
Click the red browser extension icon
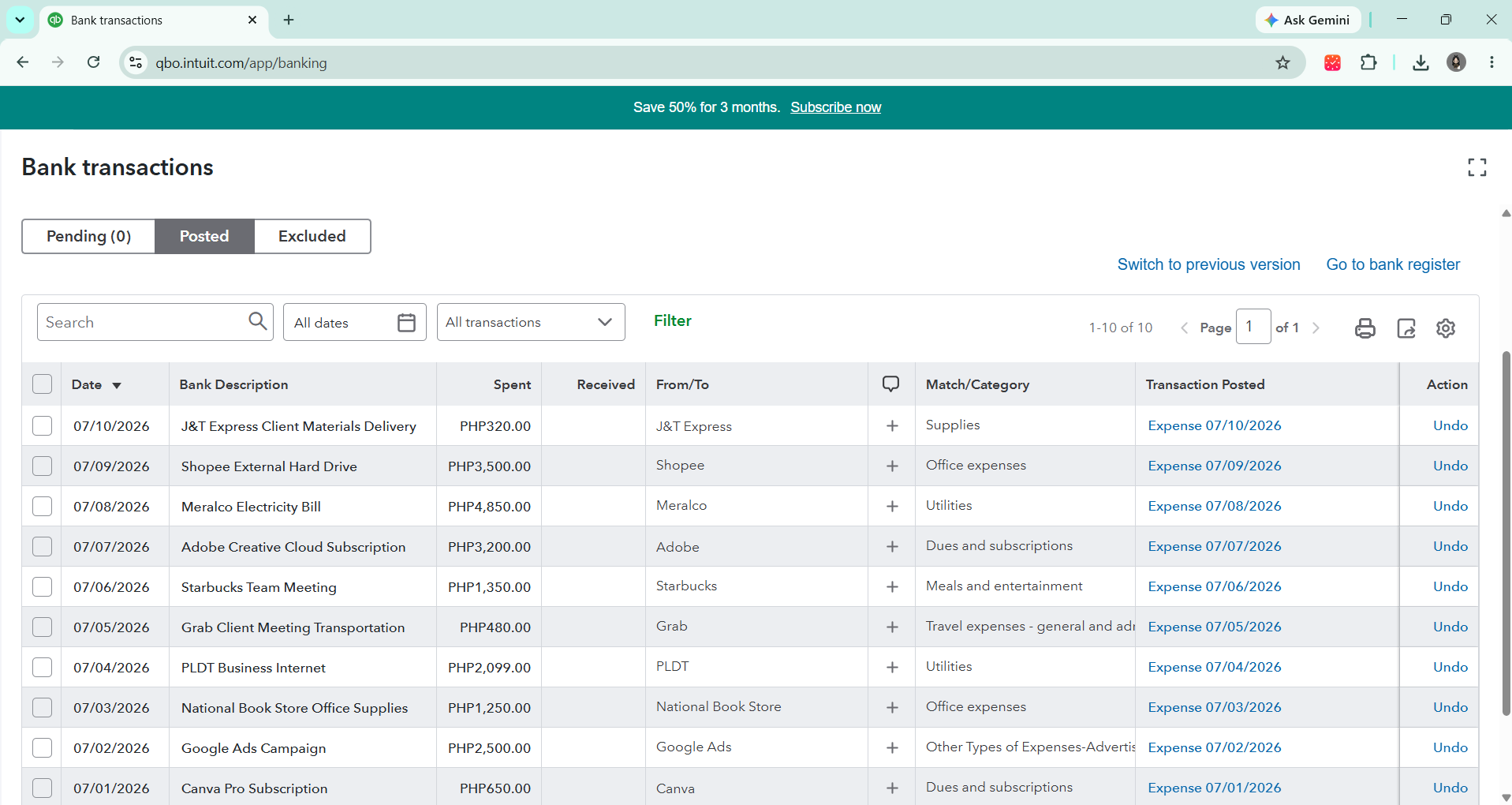pos(1332,62)
